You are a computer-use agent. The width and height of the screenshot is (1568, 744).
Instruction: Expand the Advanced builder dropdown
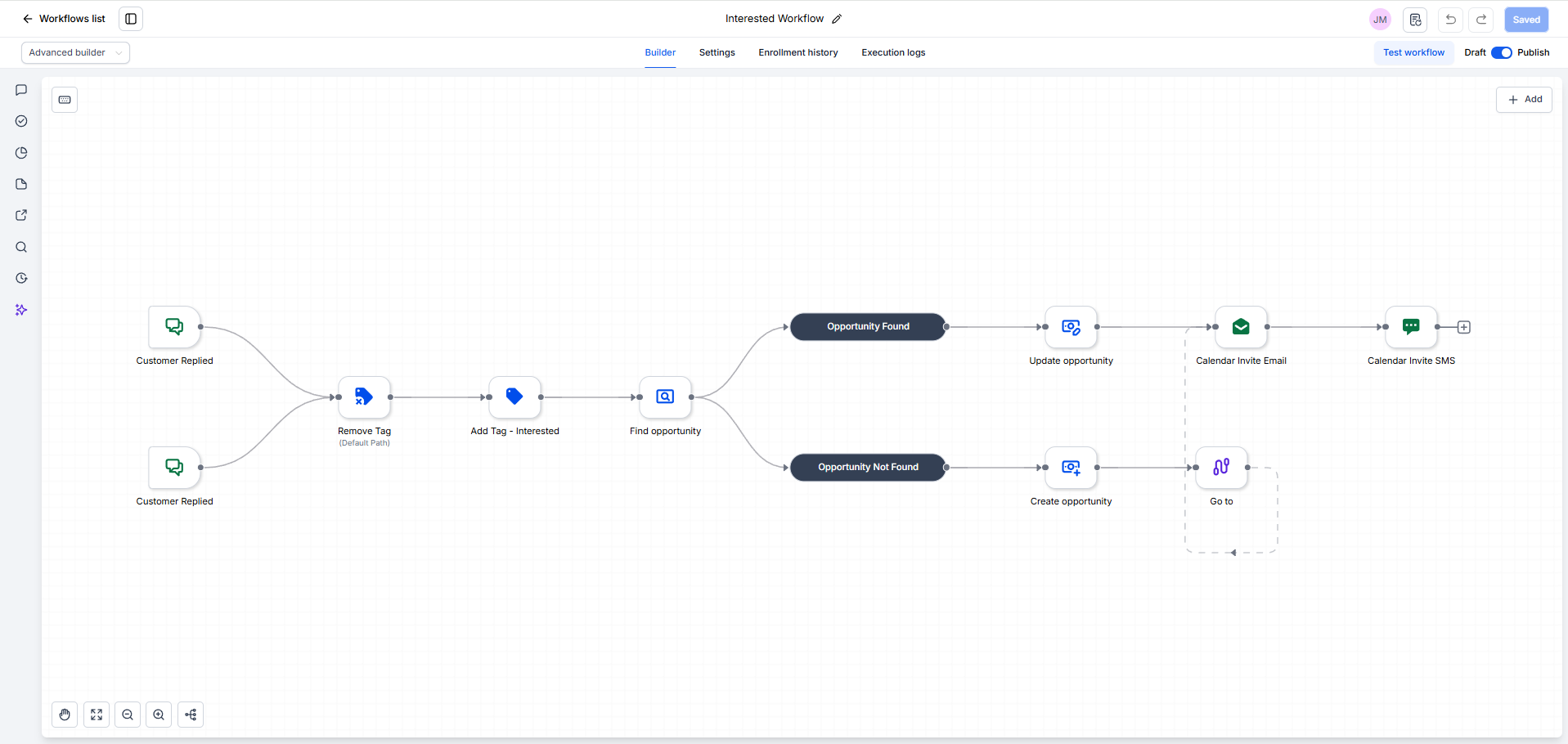tap(75, 52)
